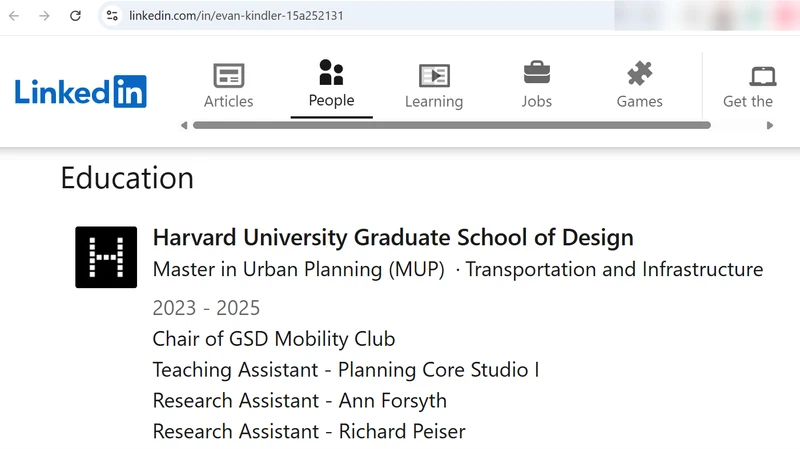Open the Games puzzle piece icon
Image resolution: width=800 pixels, height=449 pixels.
(639, 74)
